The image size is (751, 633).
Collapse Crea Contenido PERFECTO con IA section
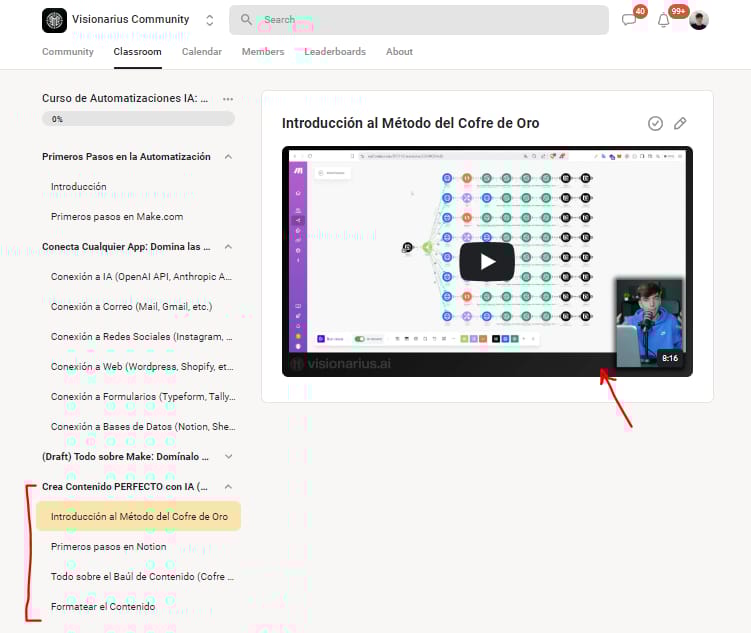click(x=228, y=486)
